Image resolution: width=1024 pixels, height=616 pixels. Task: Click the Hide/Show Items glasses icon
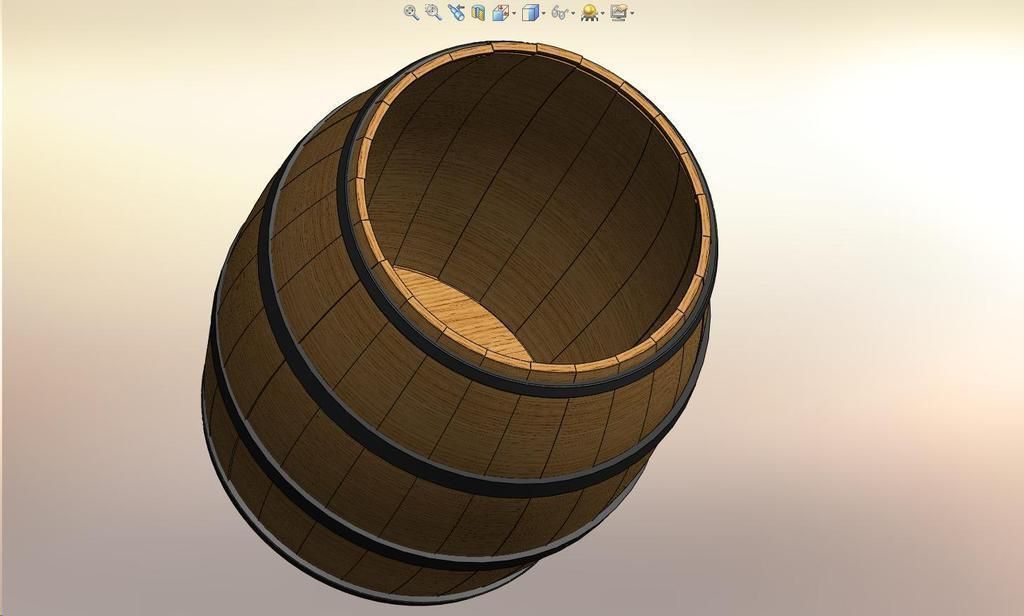click(x=560, y=12)
